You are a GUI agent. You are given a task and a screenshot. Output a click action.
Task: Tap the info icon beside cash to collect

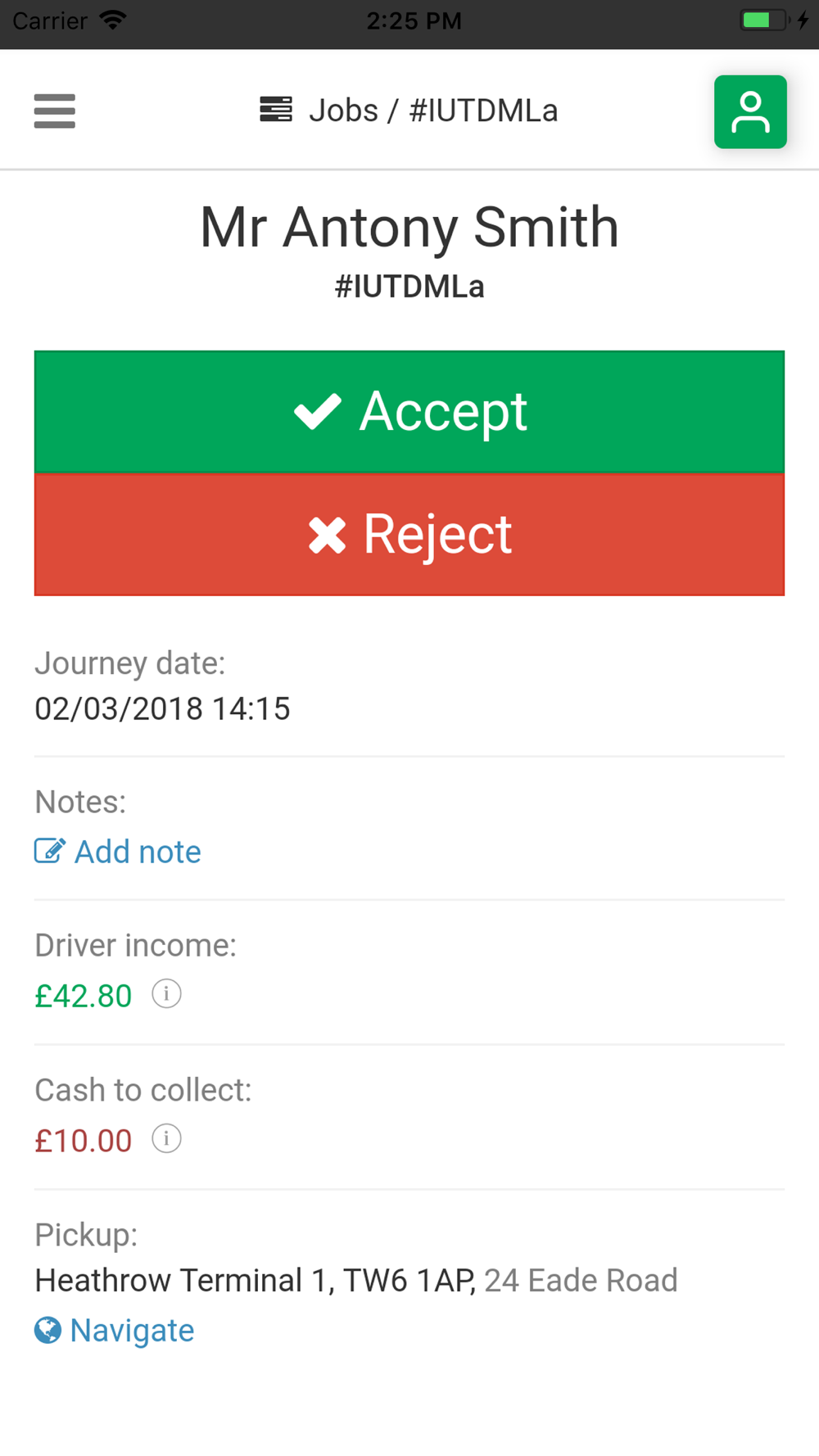(x=166, y=1138)
